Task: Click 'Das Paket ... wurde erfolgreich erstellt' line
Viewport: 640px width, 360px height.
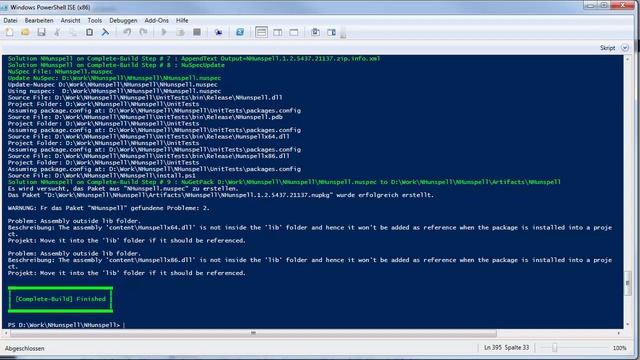Action: 220,195
